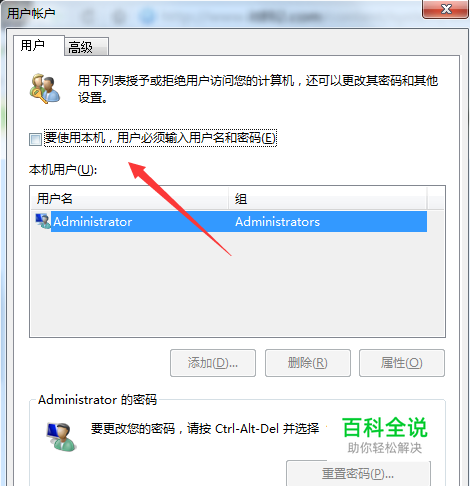Select the Administrator user name entry
Viewport: 470px width, 486px height.
tap(92, 222)
